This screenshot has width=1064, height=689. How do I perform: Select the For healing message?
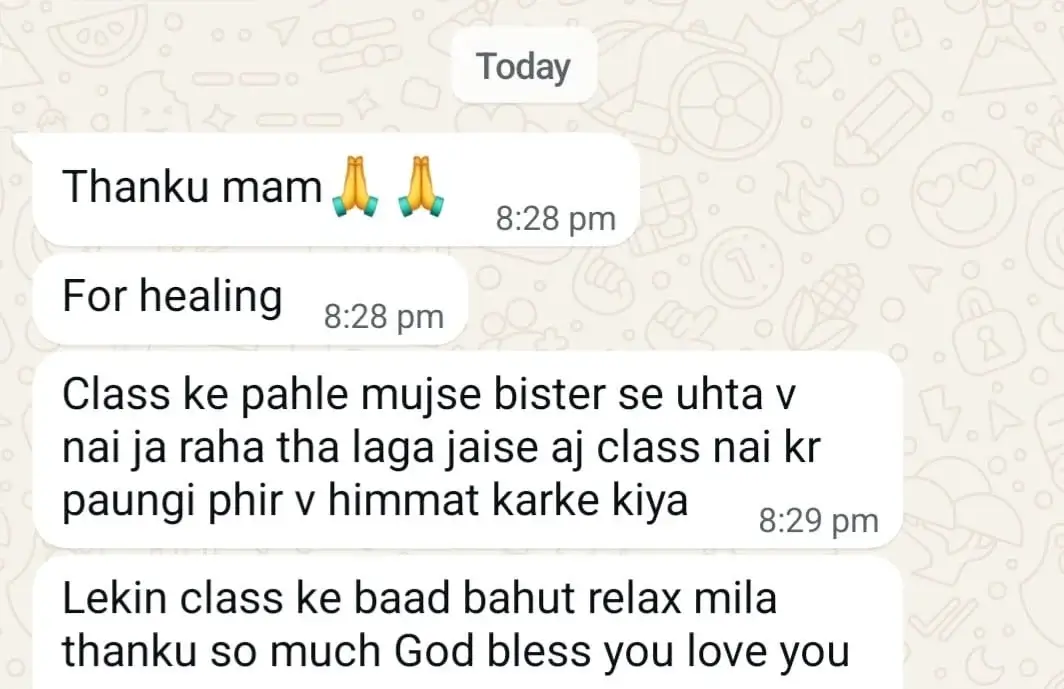click(x=250, y=299)
